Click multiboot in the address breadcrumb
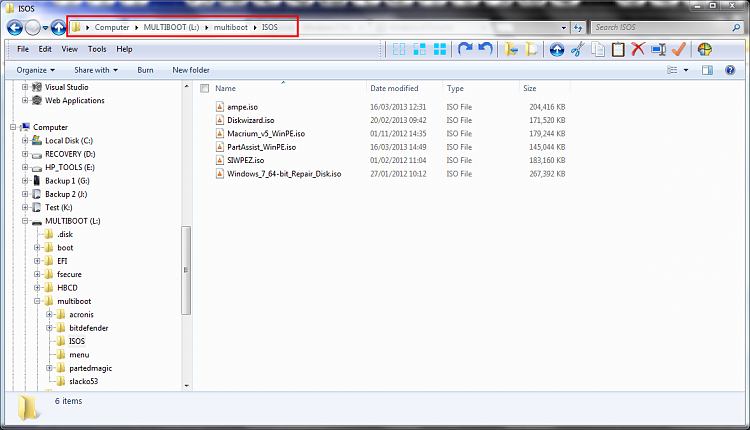The width and height of the screenshot is (750, 430). point(231,27)
